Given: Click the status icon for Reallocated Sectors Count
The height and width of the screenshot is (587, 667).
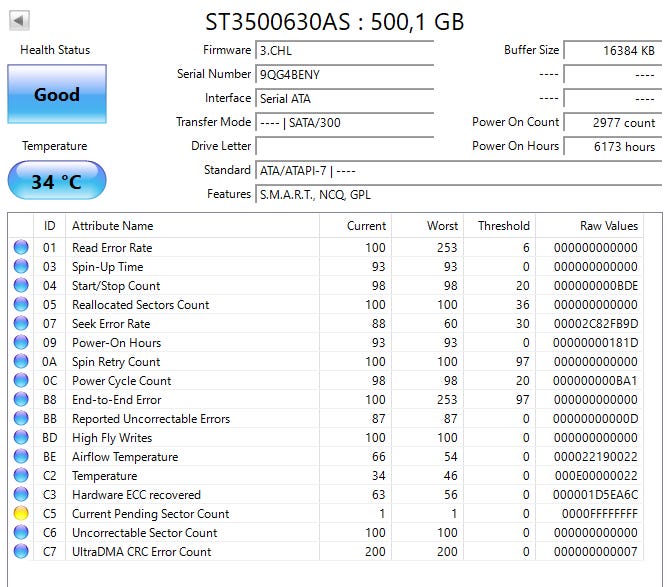Looking at the screenshot, I should coord(21,304).
